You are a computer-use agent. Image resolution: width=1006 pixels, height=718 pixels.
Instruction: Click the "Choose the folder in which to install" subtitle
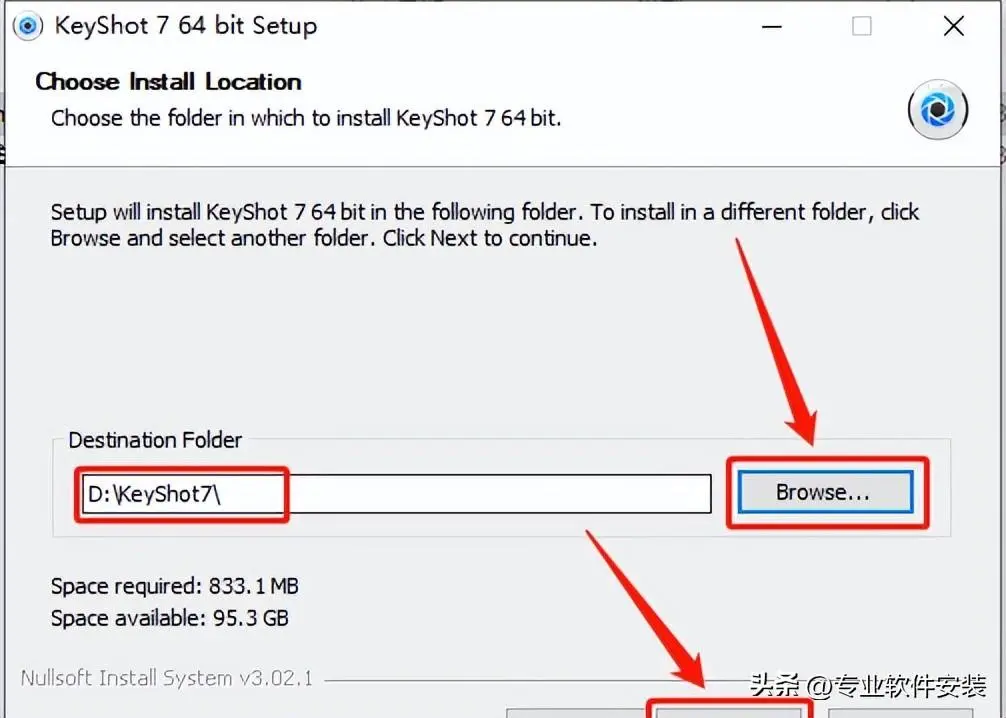[x=306, y=118]
